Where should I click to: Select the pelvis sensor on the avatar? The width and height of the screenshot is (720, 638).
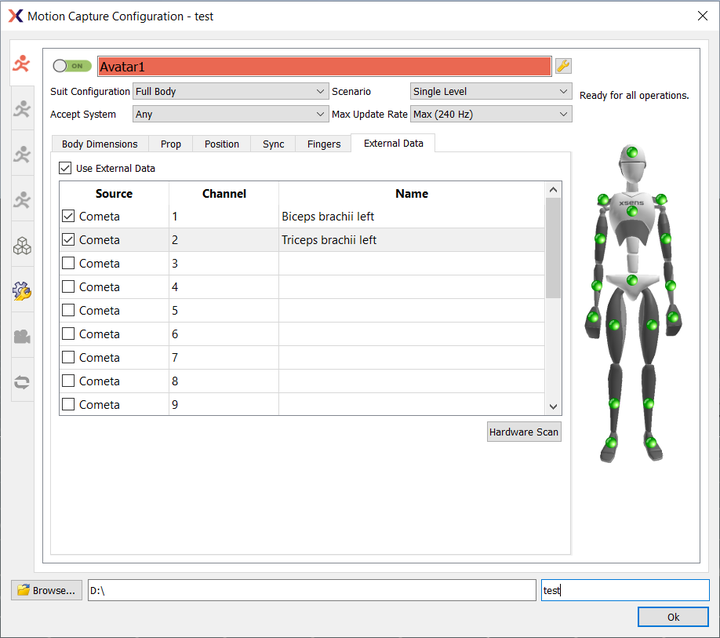click(x=632, y=280)
